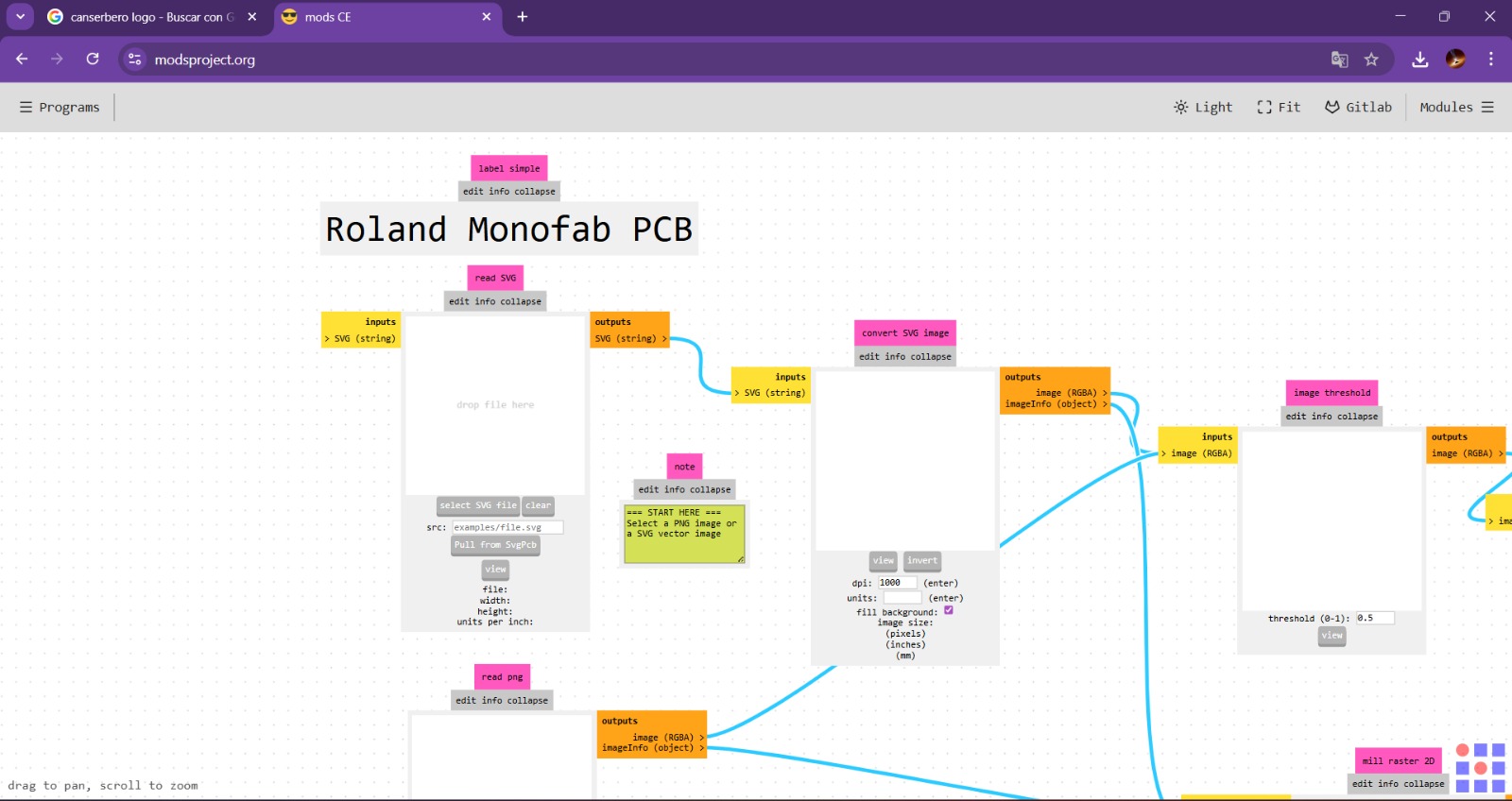The height and width of the screenshot is (801, 1512).
Task: Open the tab search dropdown in Chrome
Action: tap(20, 16)
